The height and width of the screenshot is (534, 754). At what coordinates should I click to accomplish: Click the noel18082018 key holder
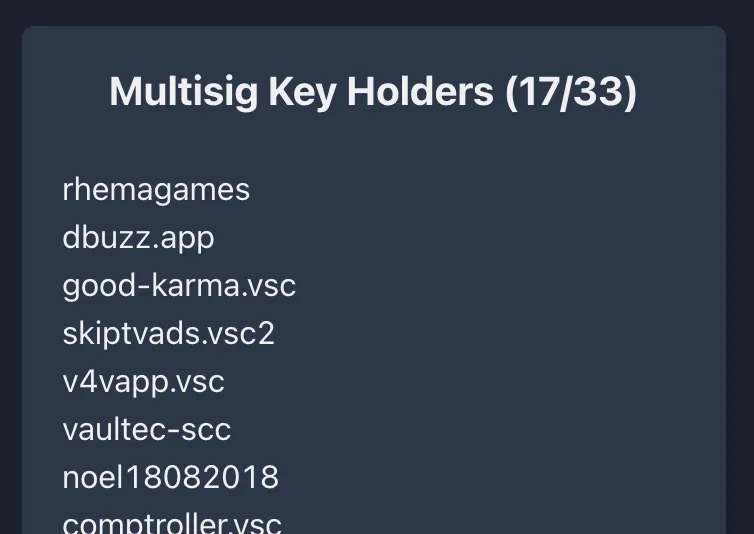[170, 477]
